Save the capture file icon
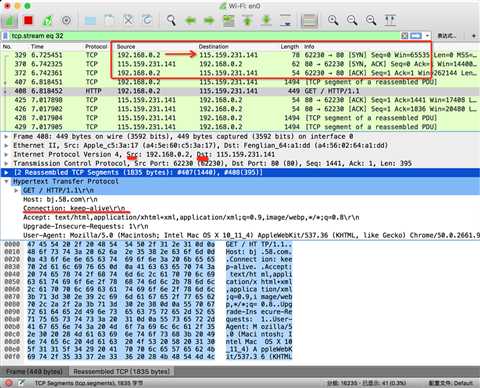This screenshot has height=388, width=480. (x=109, y=21)
